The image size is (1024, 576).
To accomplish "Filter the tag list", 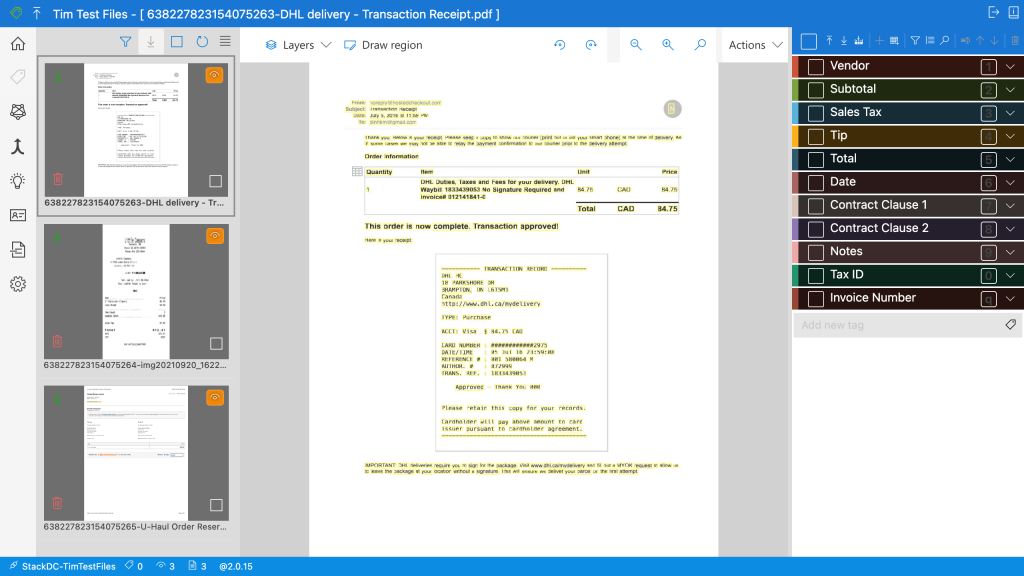I will (x=915, y=40).
